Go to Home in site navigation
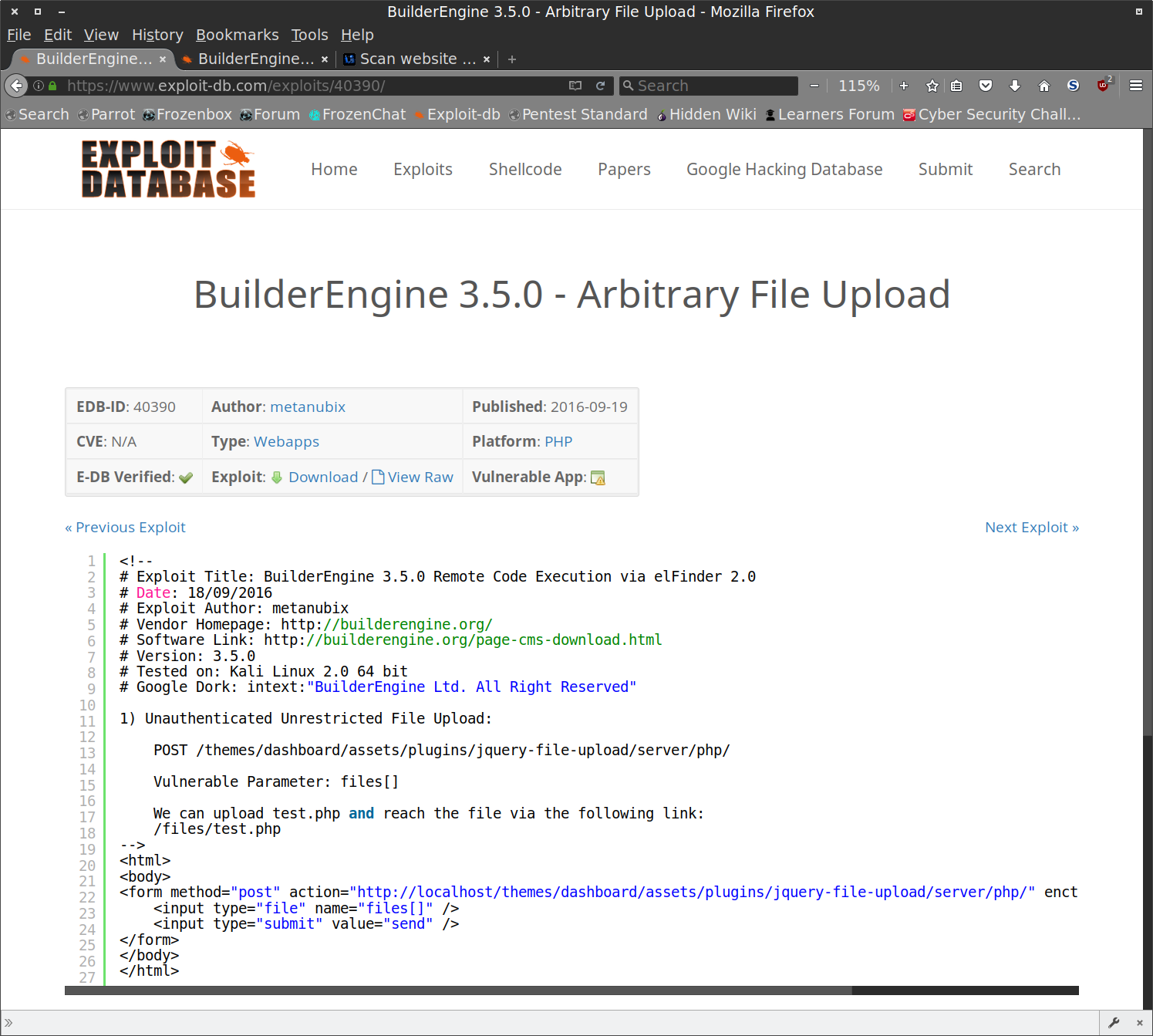Viewport: 1153px width, 1036px height. [334, 170]
